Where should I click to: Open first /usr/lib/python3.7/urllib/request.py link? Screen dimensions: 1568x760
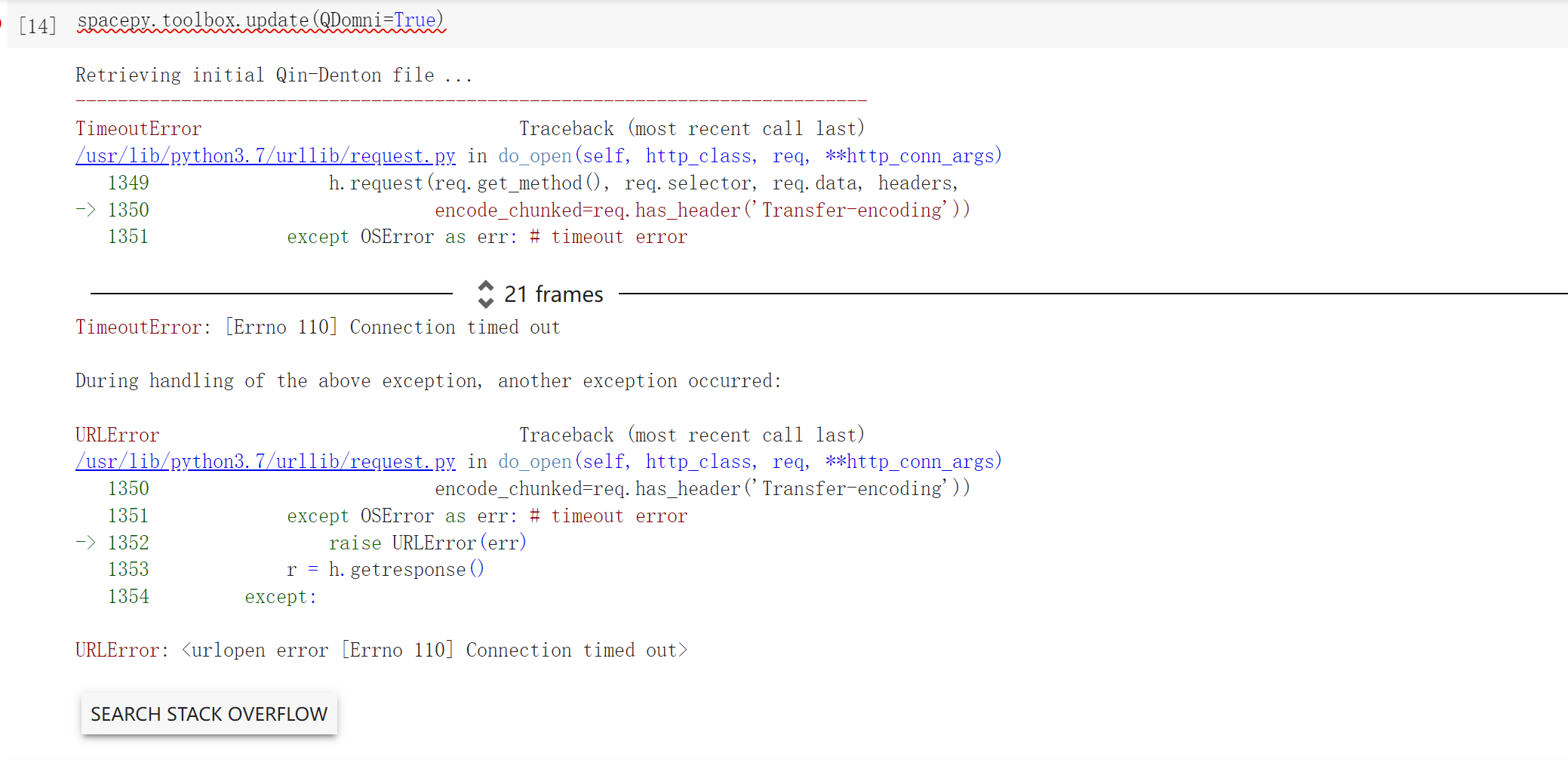pos(265,155)
